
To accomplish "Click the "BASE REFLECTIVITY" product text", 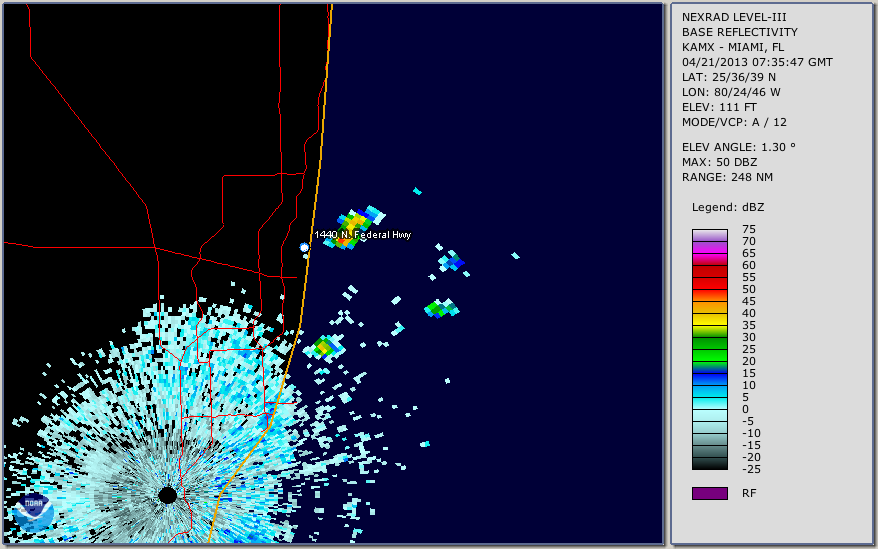I will 740,32.
